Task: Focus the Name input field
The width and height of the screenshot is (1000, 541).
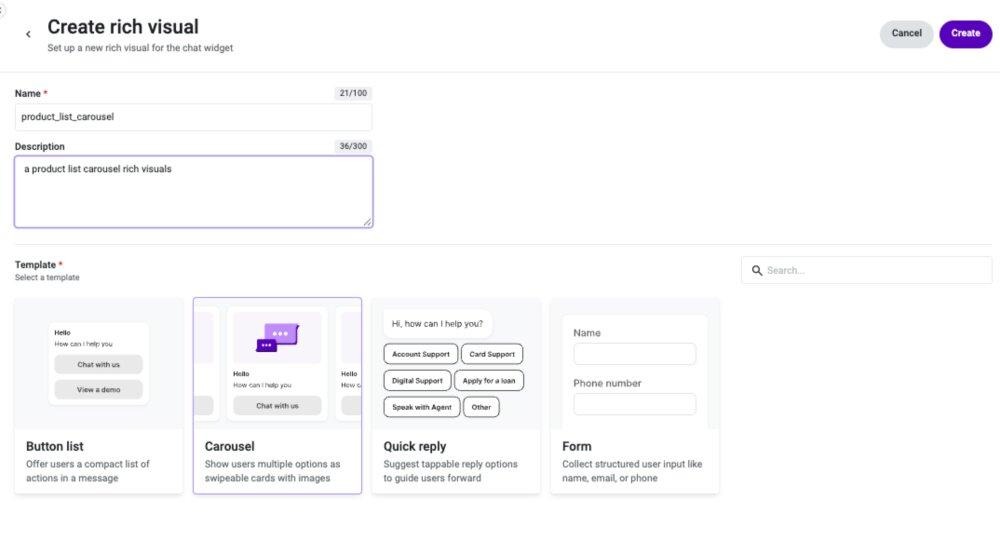Action: coord(193,117)
